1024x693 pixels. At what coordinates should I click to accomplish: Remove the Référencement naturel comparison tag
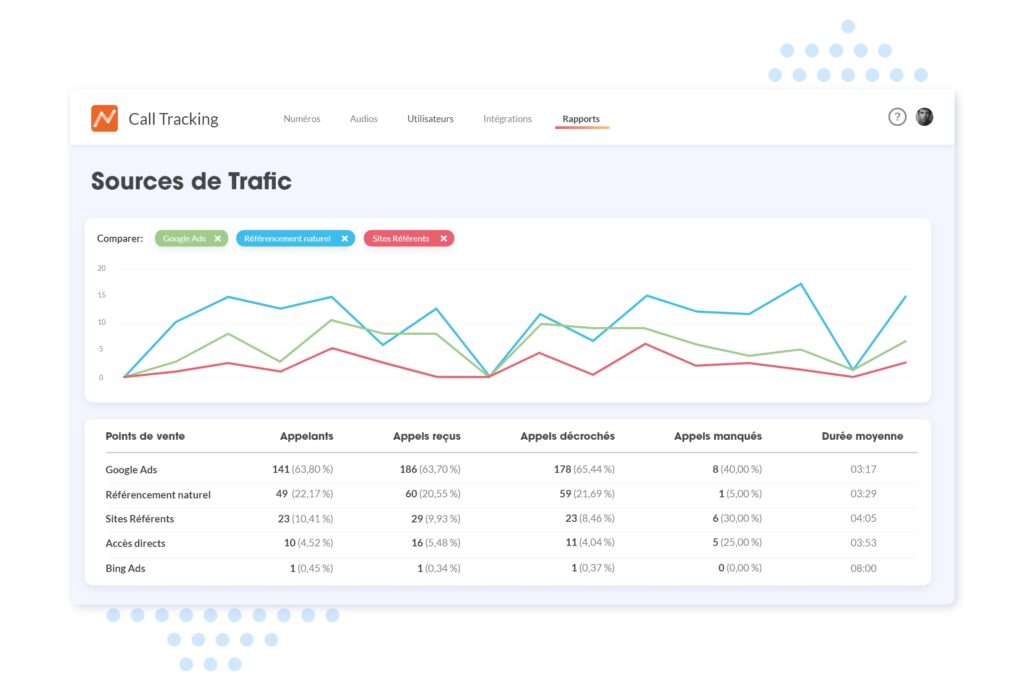click(345, 239)
